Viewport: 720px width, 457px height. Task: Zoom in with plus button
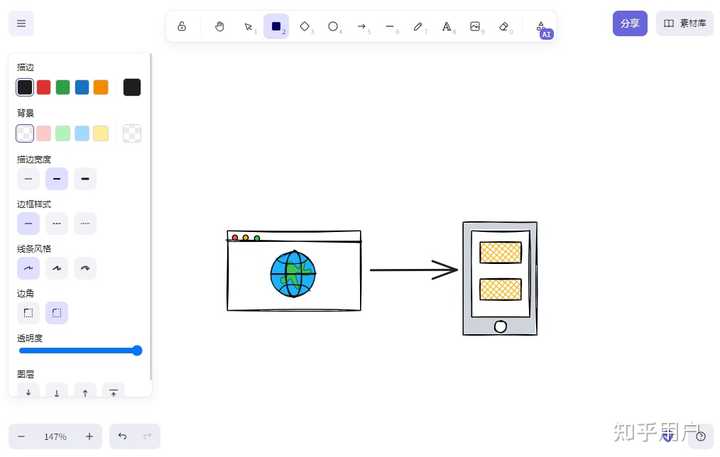point(90,436)
